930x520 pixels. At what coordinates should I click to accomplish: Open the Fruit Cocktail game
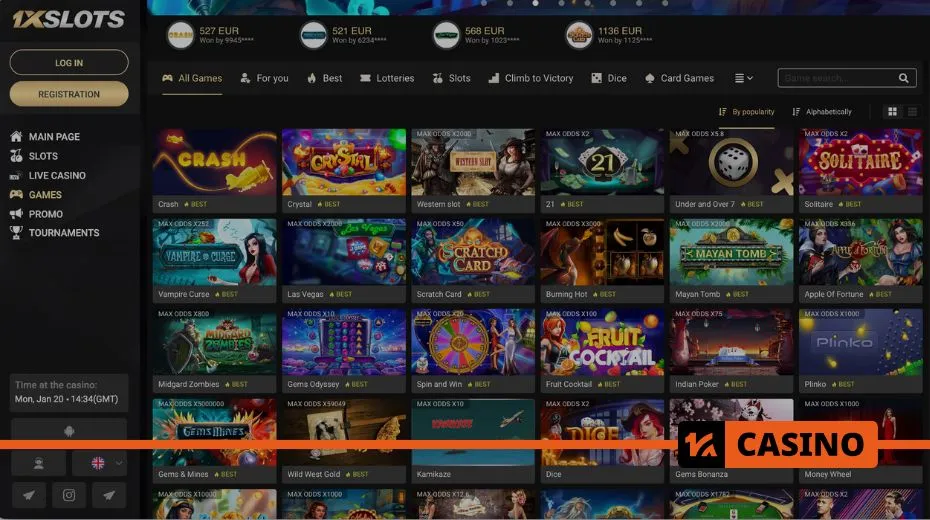[602, 350]
